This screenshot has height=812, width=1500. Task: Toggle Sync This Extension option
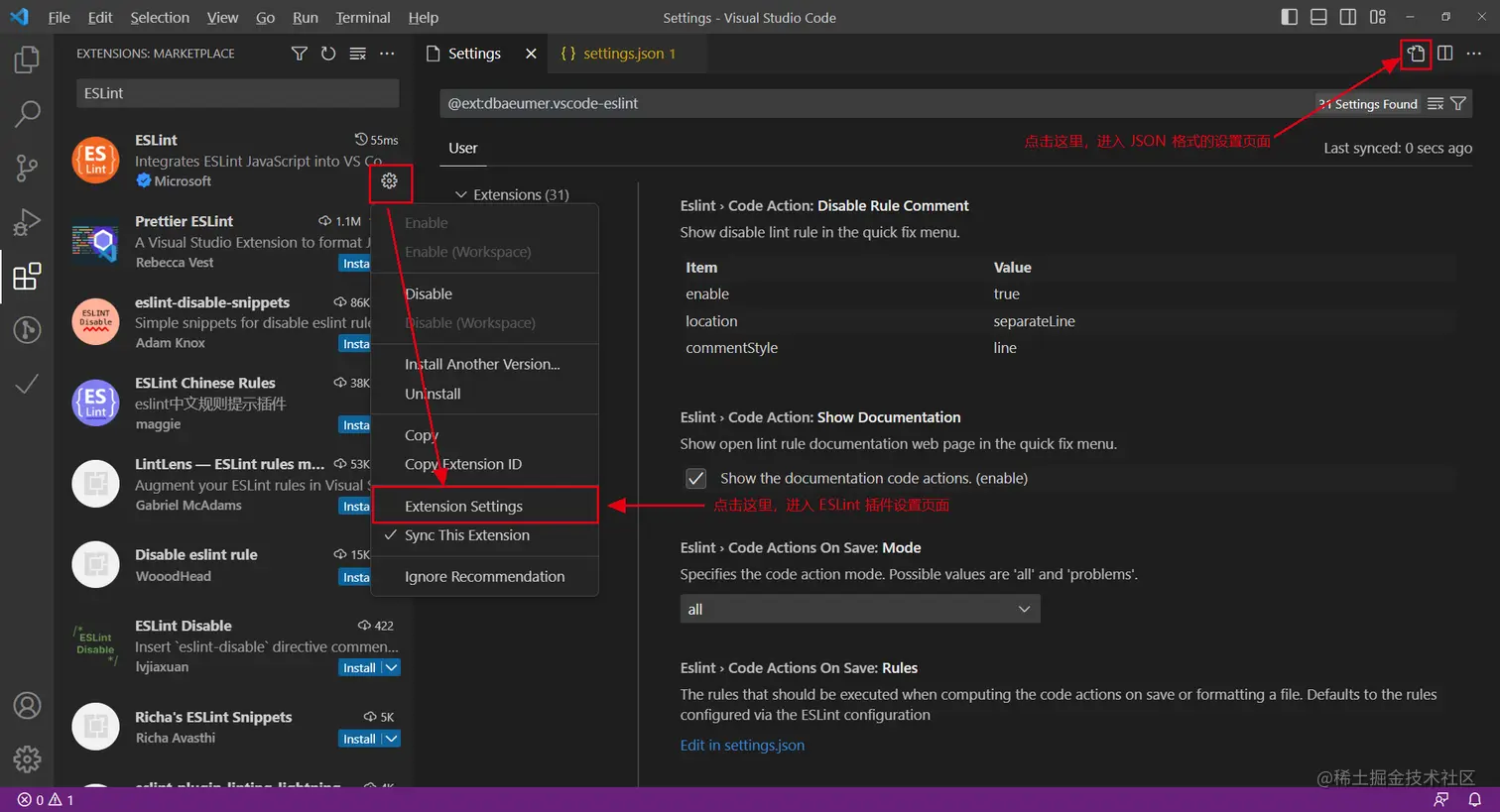(485, 535)
